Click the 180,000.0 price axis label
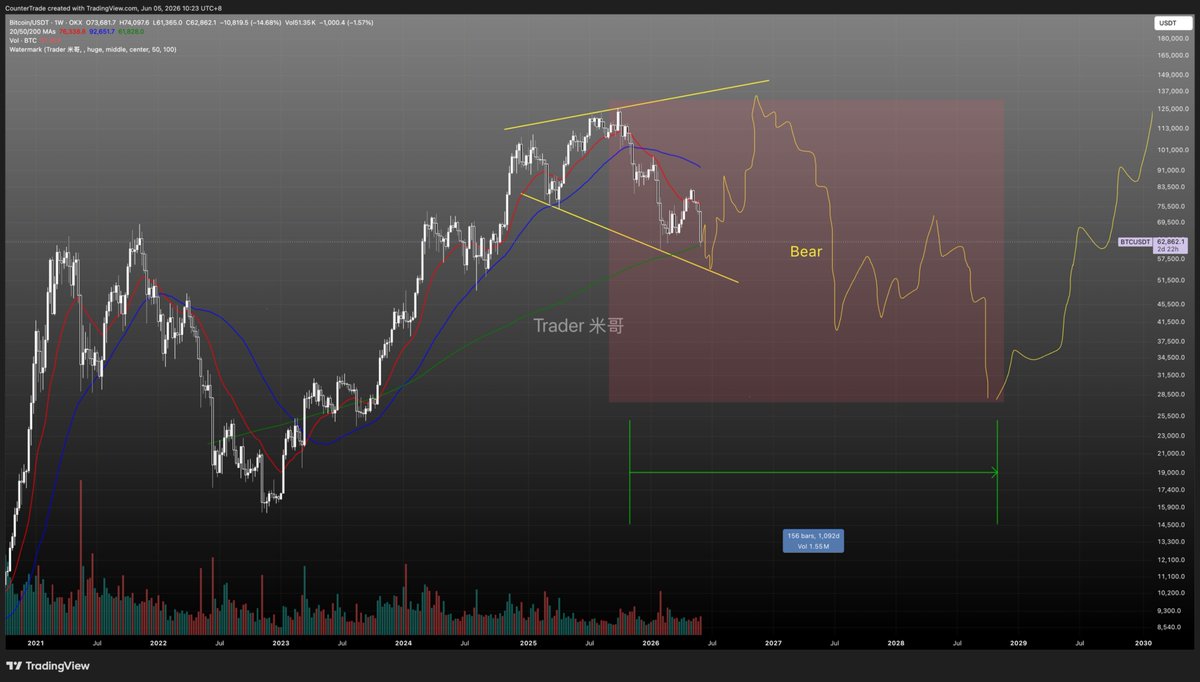This screenshot has width=1200, height=682. pyautogui.click(x=1172, y=39)
